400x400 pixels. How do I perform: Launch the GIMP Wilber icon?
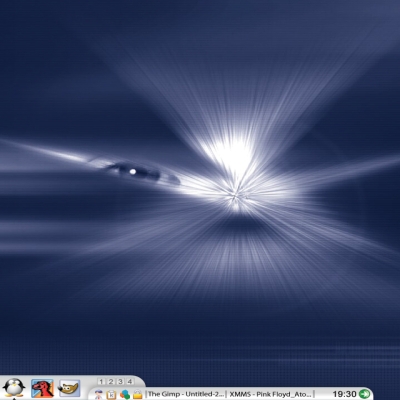pyautogui.click(x=69, y=388)
